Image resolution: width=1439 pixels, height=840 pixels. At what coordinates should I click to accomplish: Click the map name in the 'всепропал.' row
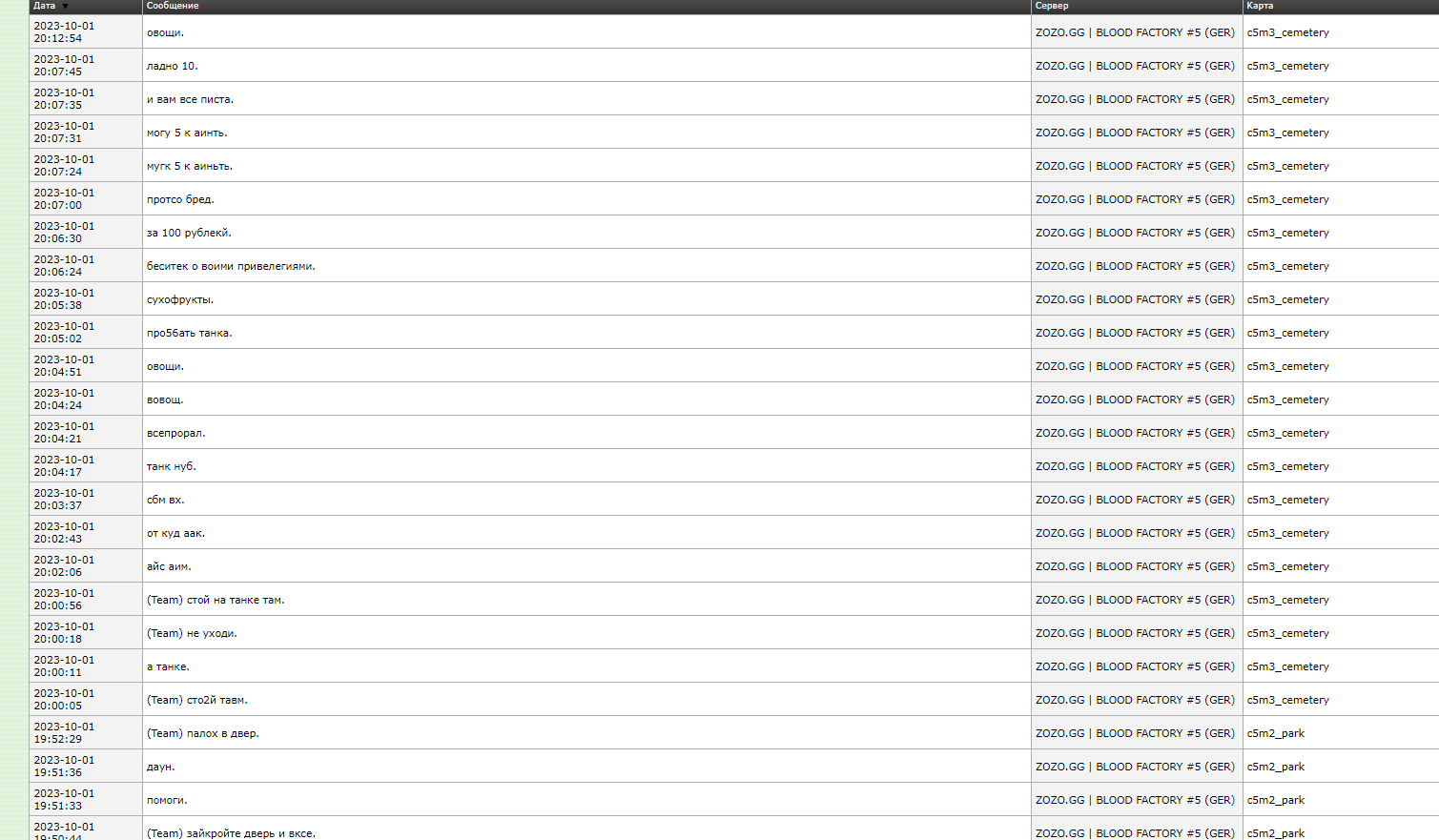1287,433
